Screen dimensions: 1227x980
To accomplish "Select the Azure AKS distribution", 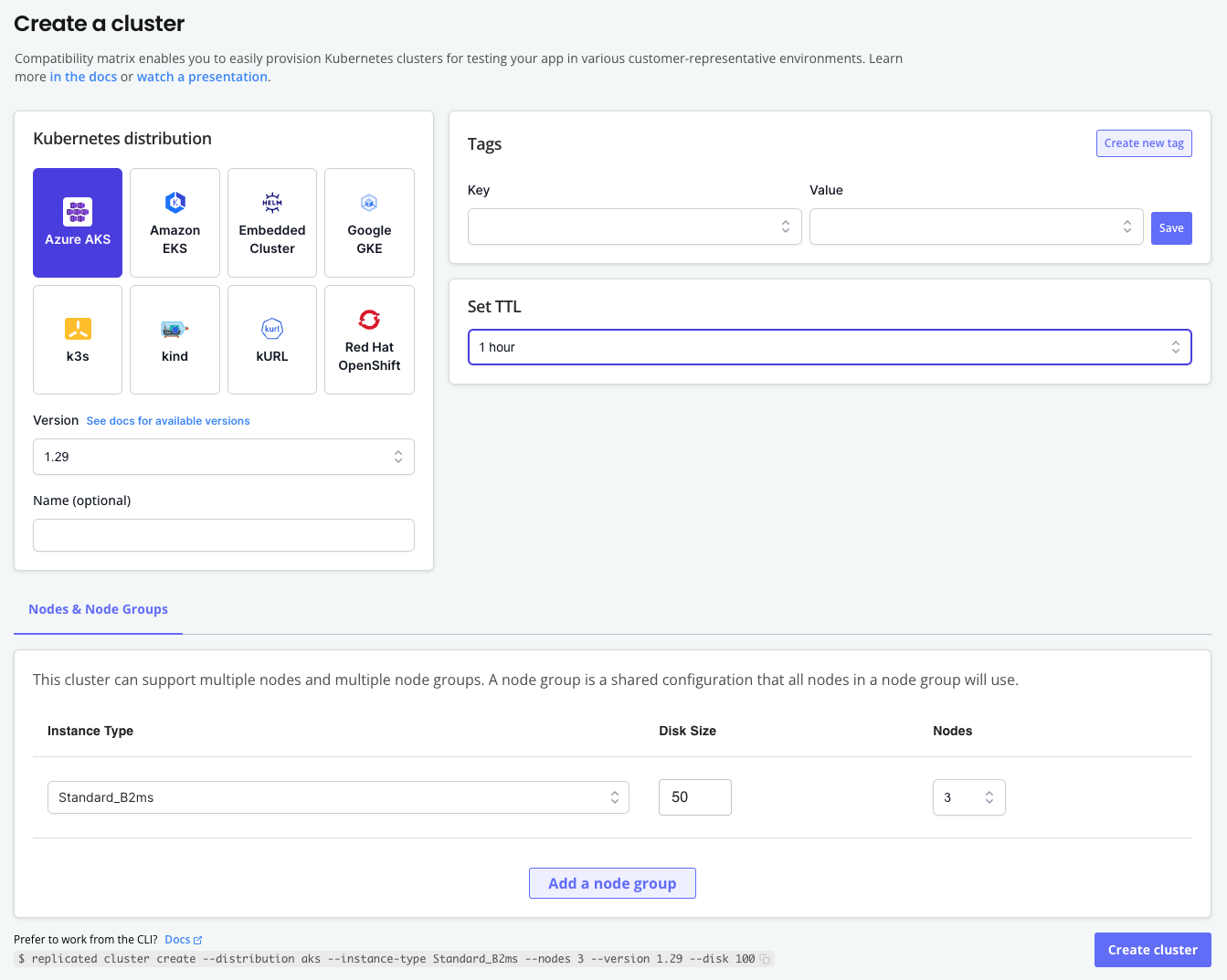I will (77, 222).
